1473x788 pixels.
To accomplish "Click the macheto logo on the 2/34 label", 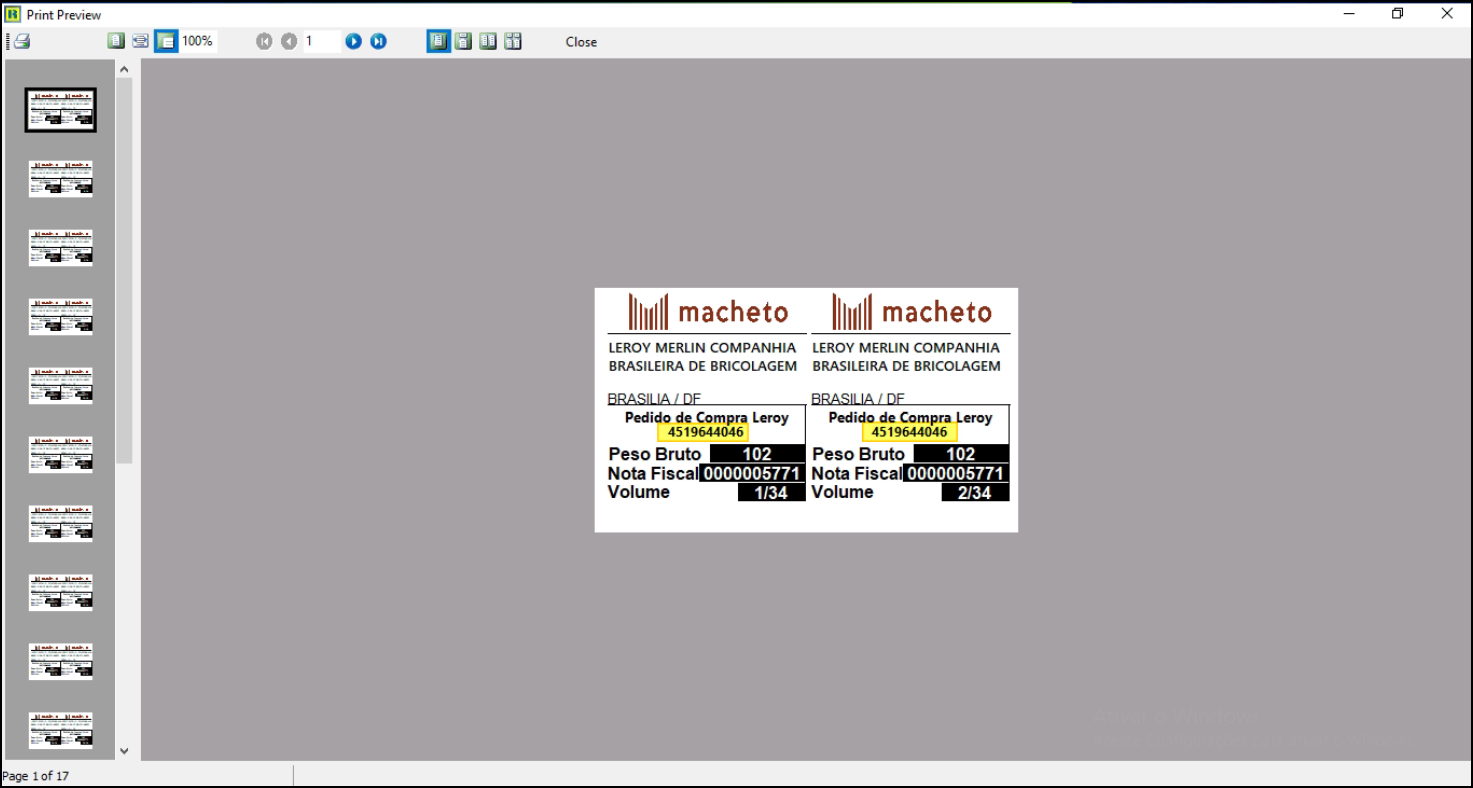I will pos(912,312).
